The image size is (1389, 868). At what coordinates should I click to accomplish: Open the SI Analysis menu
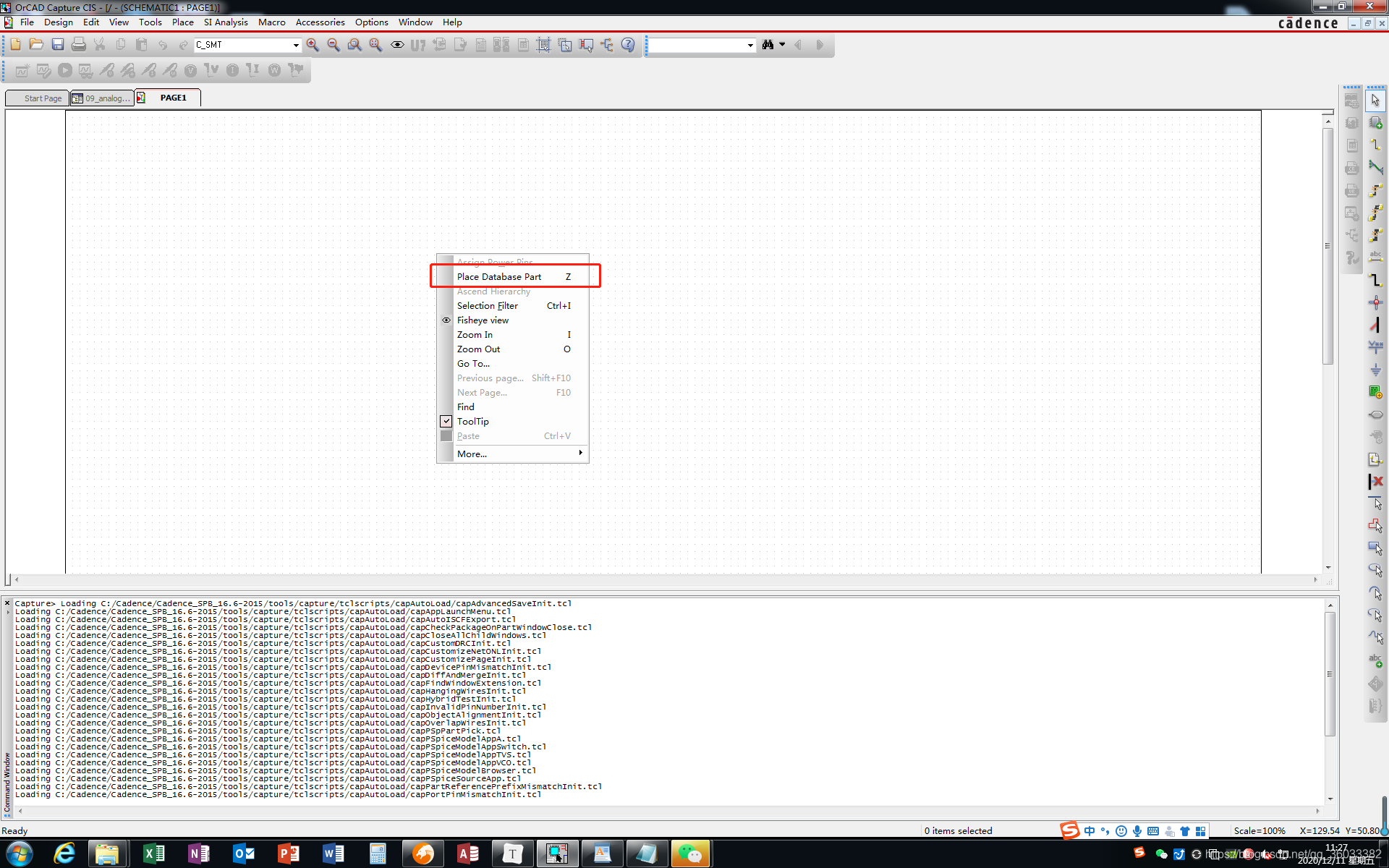tap(225, 22)
